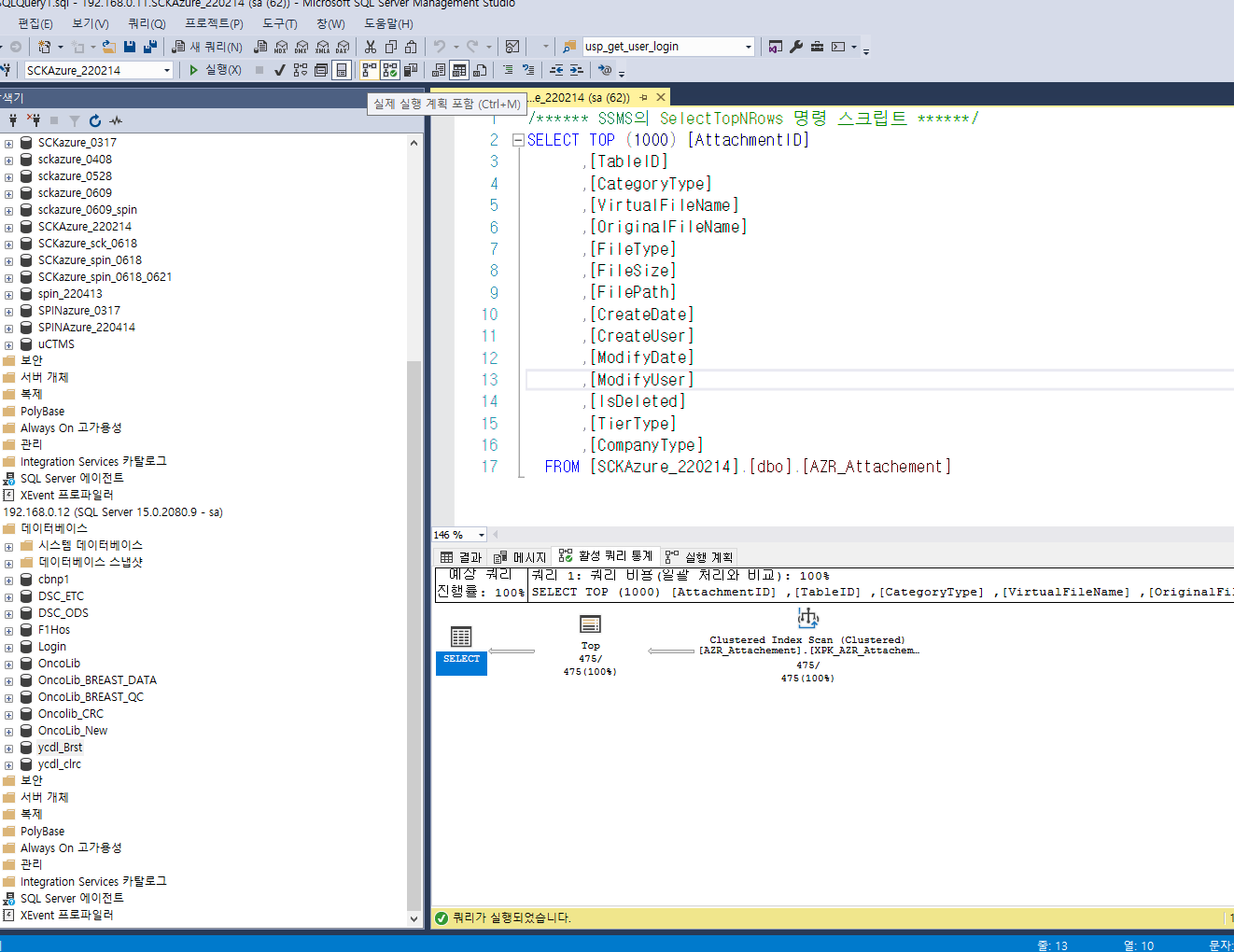Select Results to Text icon
The height and width of the screenshot is (952, 1234).
[x=439, y=70]
